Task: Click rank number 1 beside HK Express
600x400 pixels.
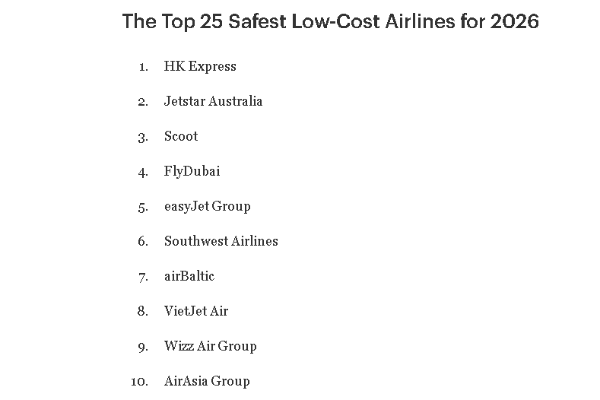Action: 144,67
